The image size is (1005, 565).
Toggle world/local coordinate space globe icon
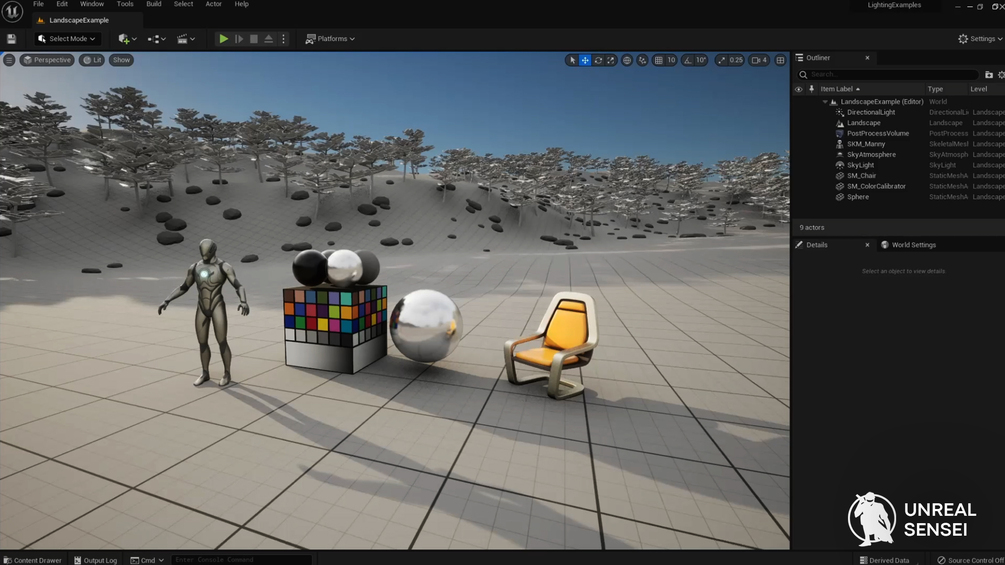click(x=627, y=60)
